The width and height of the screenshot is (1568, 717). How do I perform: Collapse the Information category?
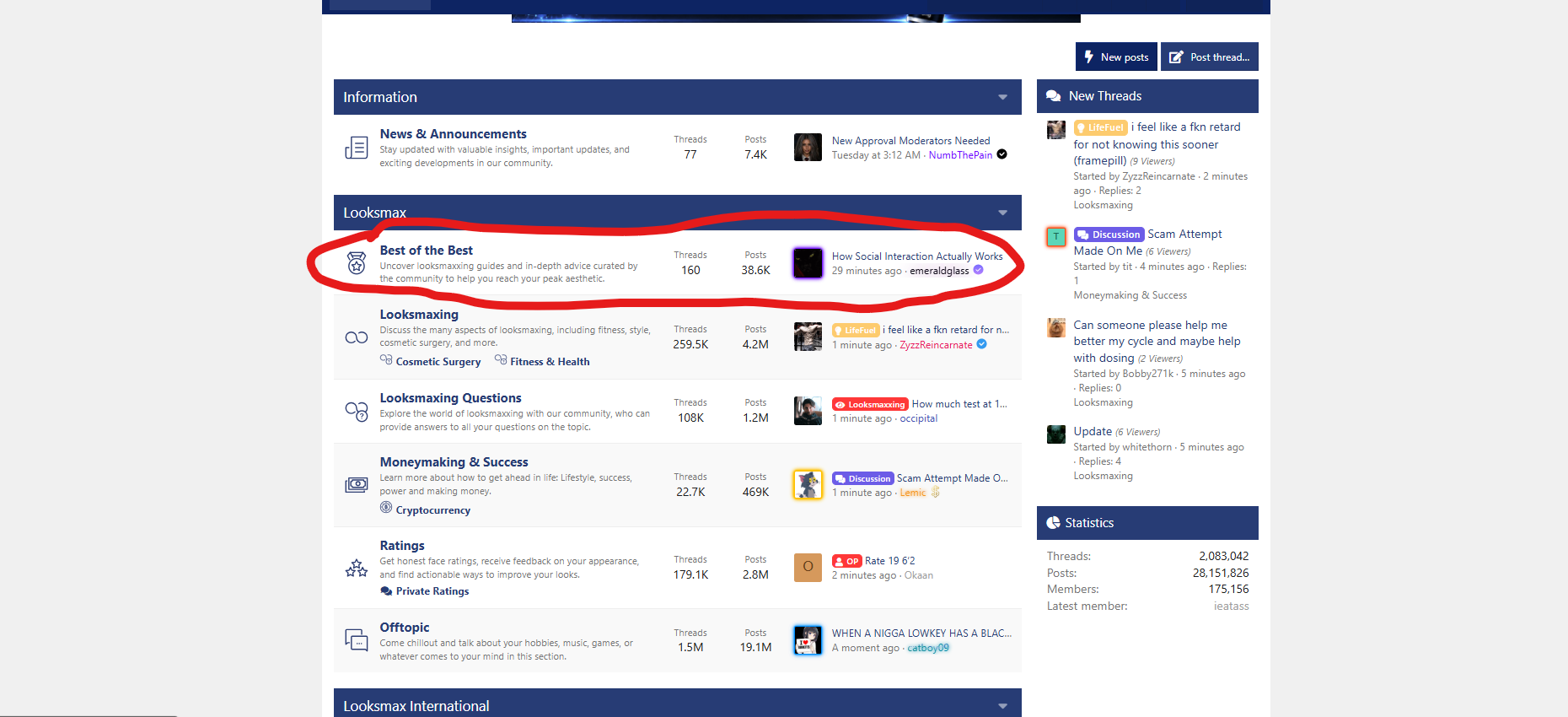[x=1002, y=97]
